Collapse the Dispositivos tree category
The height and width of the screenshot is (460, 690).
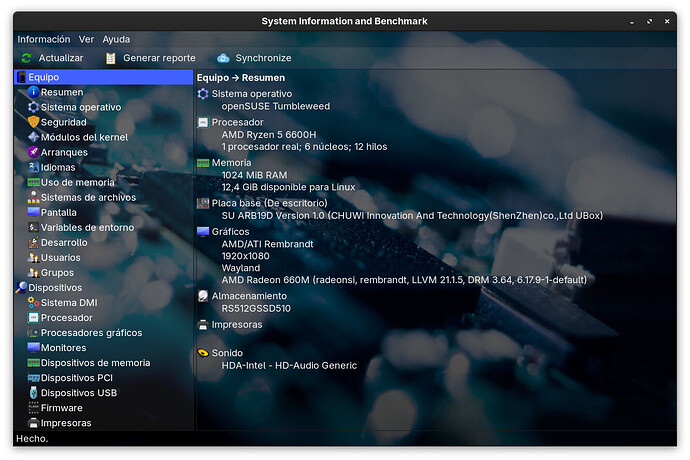click(21, 288)
